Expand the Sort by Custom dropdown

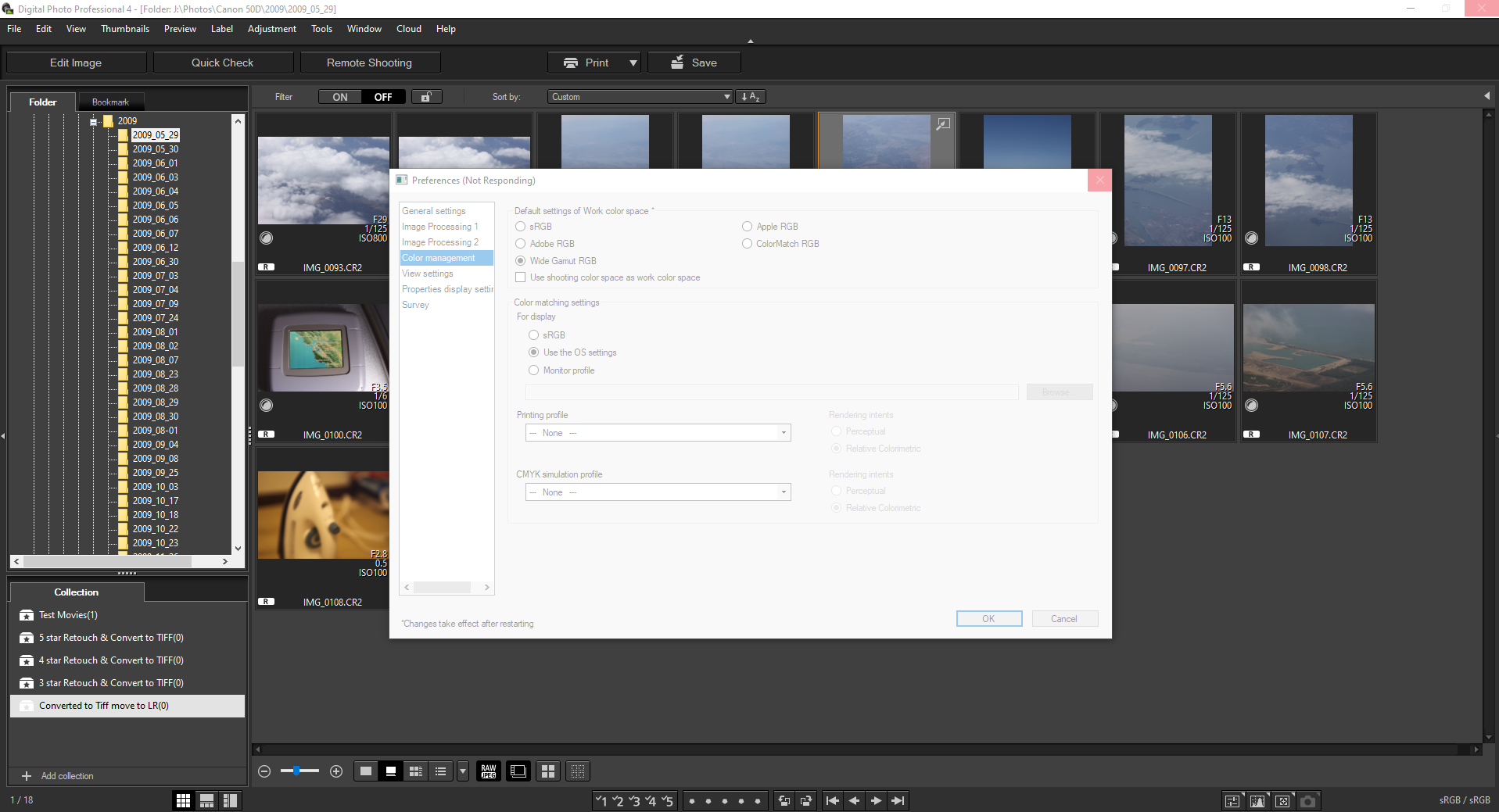[x=640, y=97]
